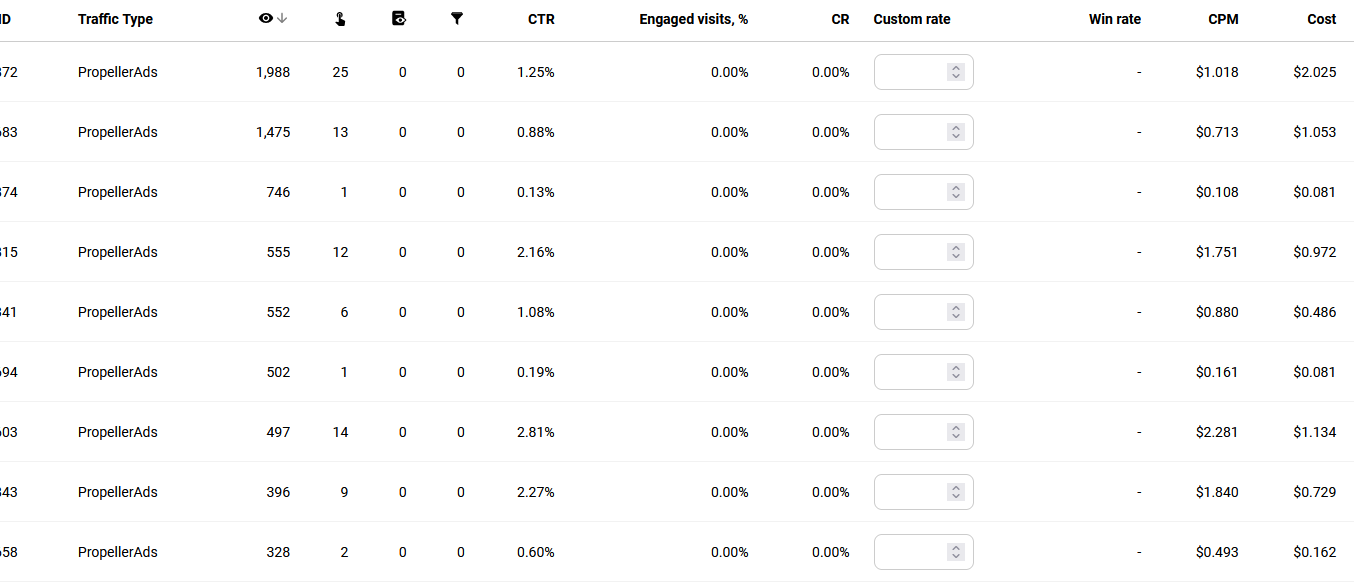Focus custom rate field in the 2.81% CTR row
The height and width of the screenshot is (583, 1354).
point(923,432)
